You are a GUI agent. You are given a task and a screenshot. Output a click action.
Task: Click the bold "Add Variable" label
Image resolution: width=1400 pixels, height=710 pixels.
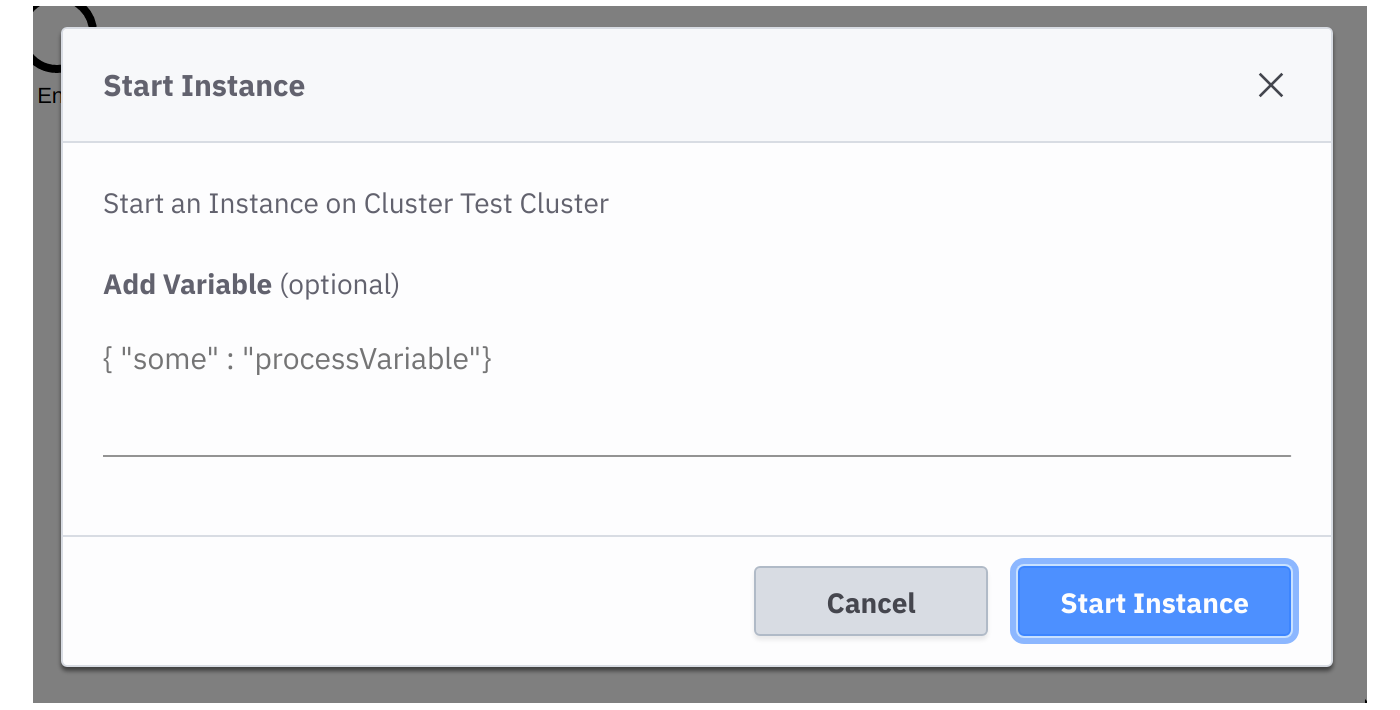188,285
